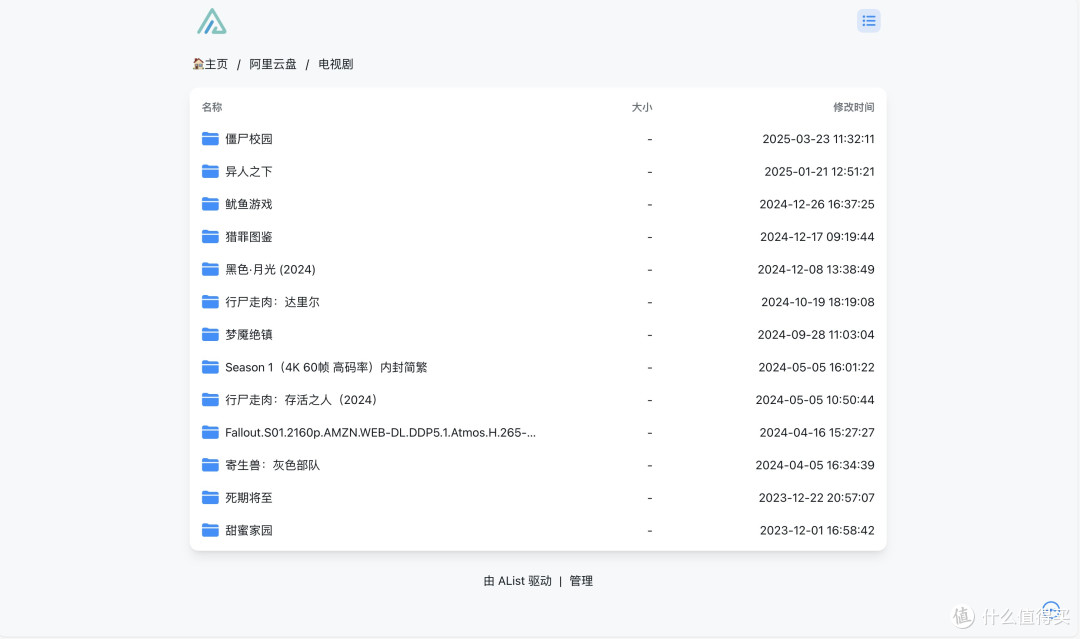Click the date 2024-05-05 16:01:22
This screenshot has height=639, width=1080.
(816, 367)
